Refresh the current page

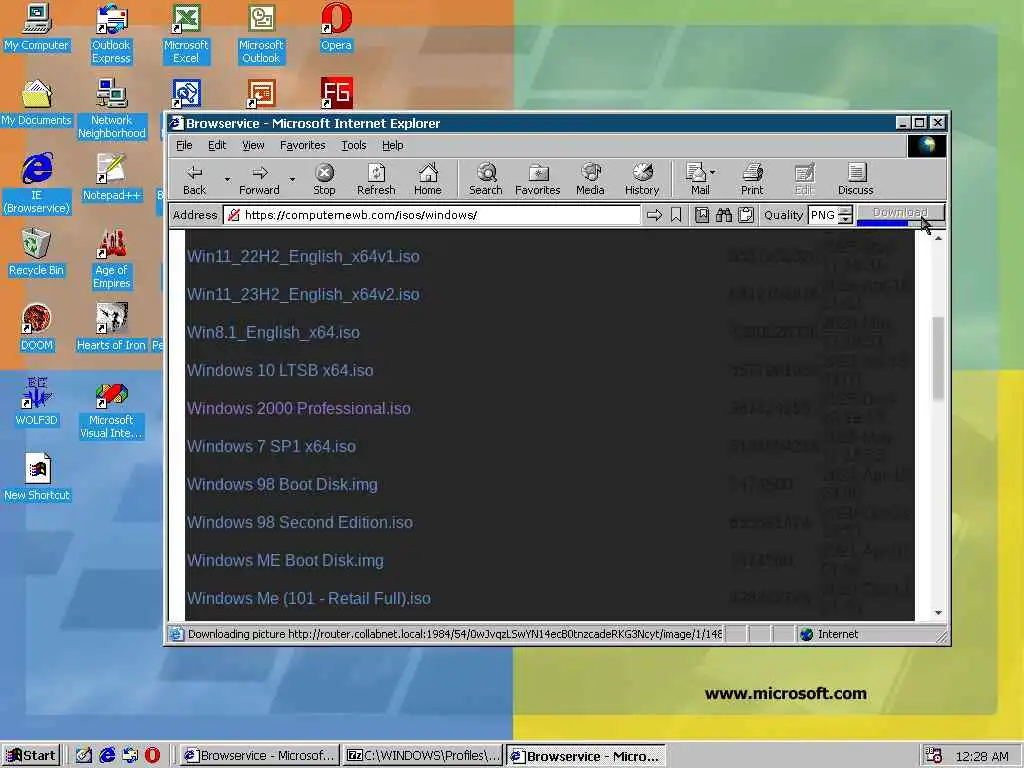376,180
